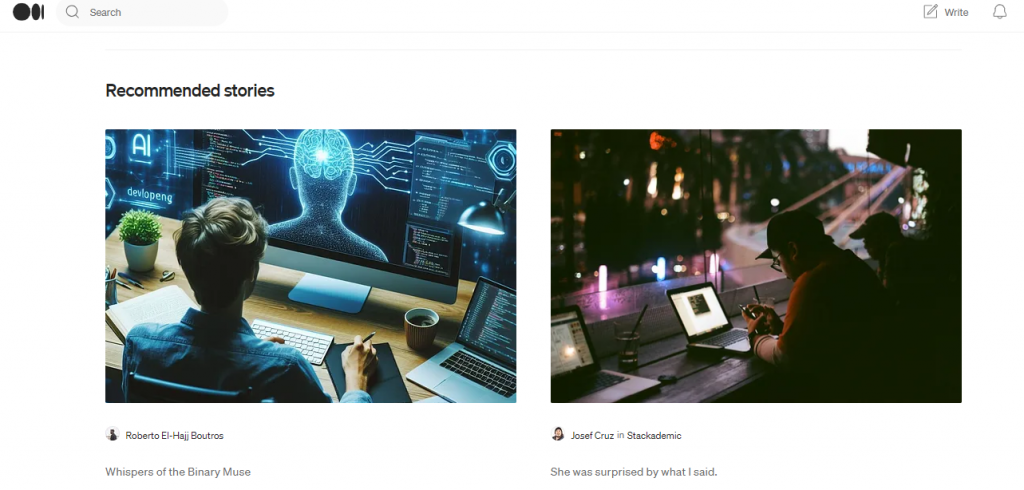Open the AI developer story thumbnail
The height and width of the screenshot is (490, 1024).
pyautogui.click(x=311, y=266)
